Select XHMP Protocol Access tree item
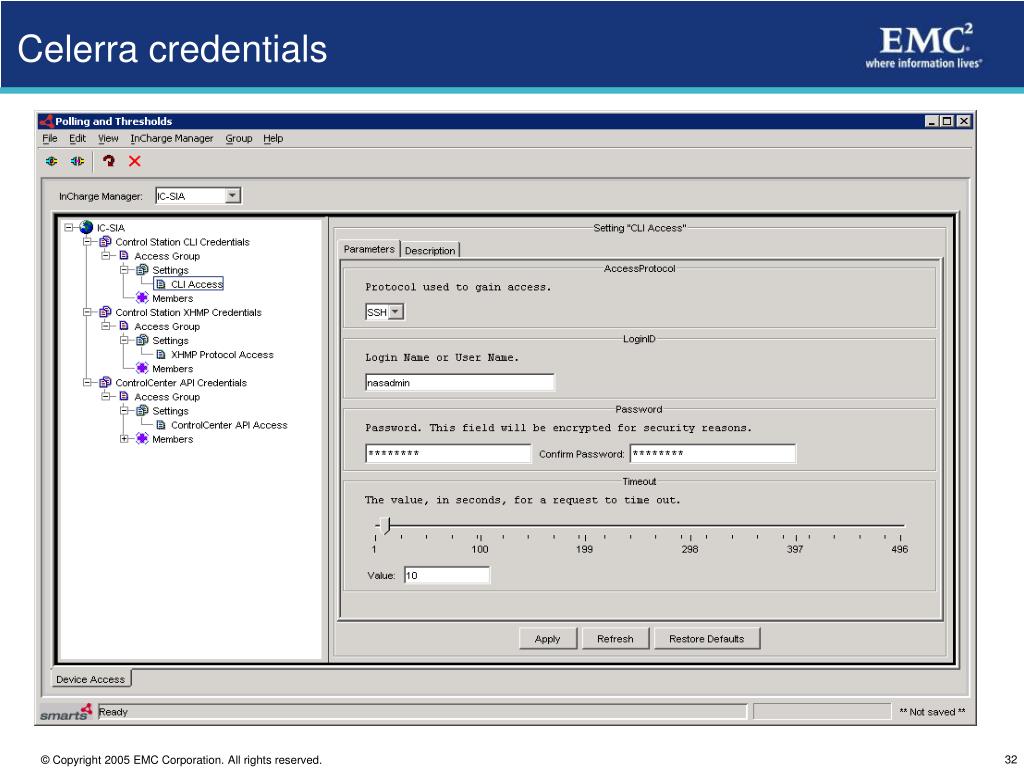Viewport: 1024px width, 768px height. pos(221,355)
